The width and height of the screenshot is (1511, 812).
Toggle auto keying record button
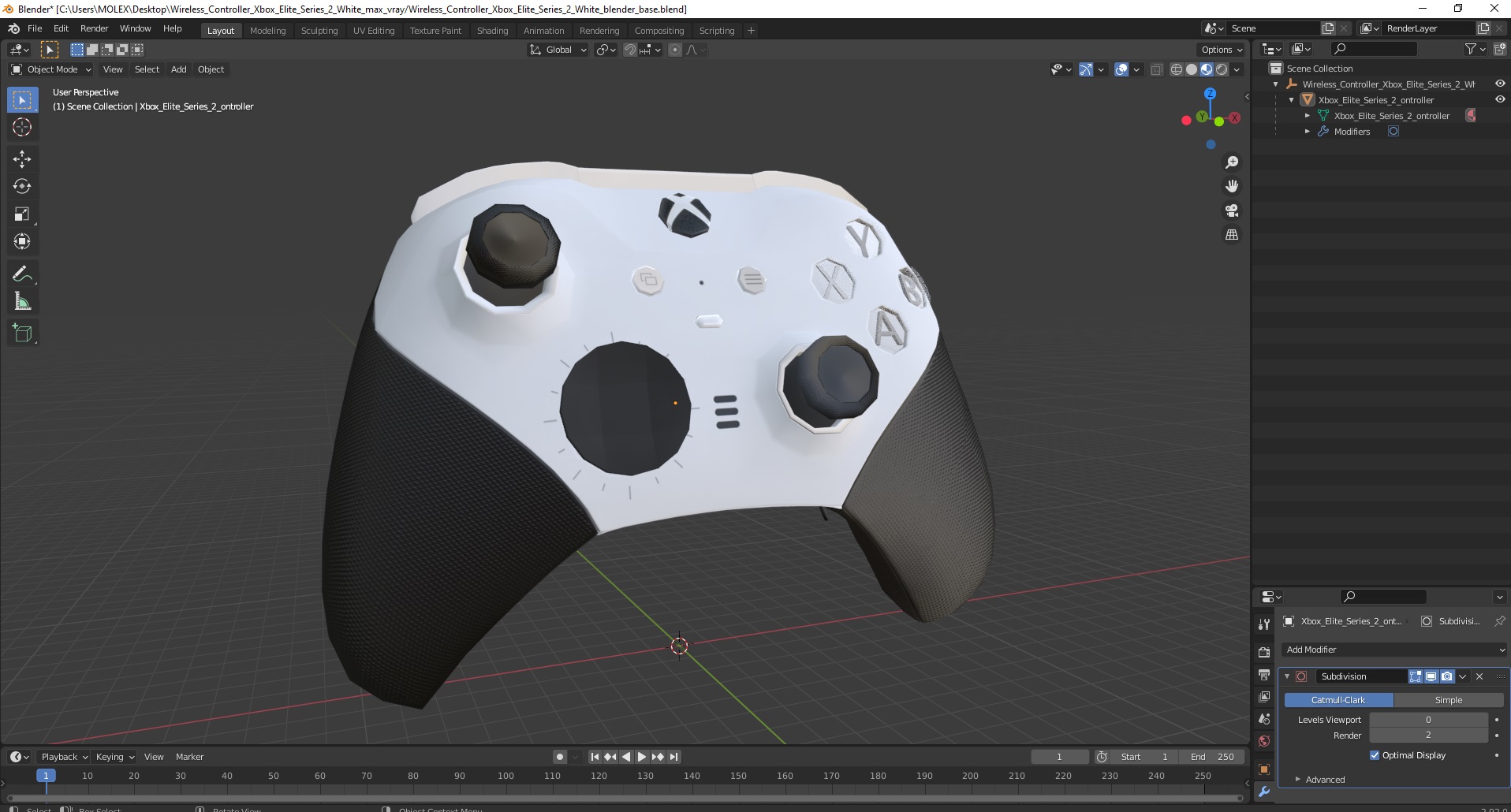560,757
